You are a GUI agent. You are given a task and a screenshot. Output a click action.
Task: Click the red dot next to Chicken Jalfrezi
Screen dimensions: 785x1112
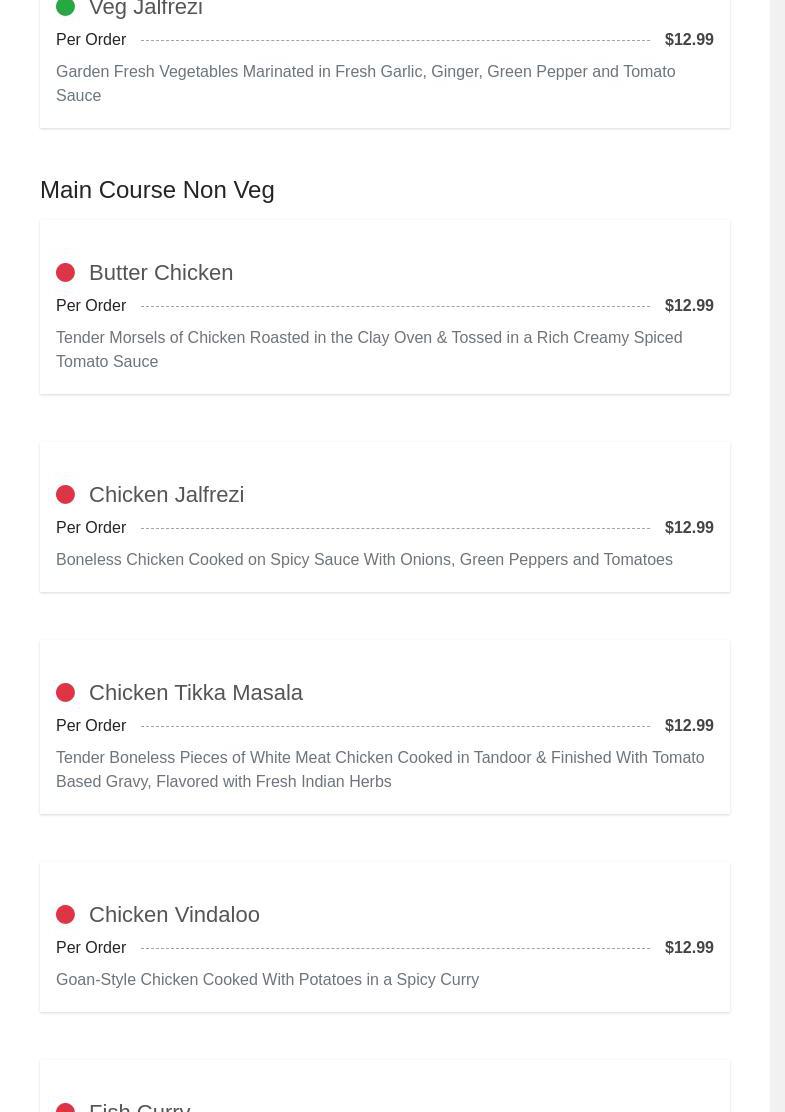click(65, 495)
